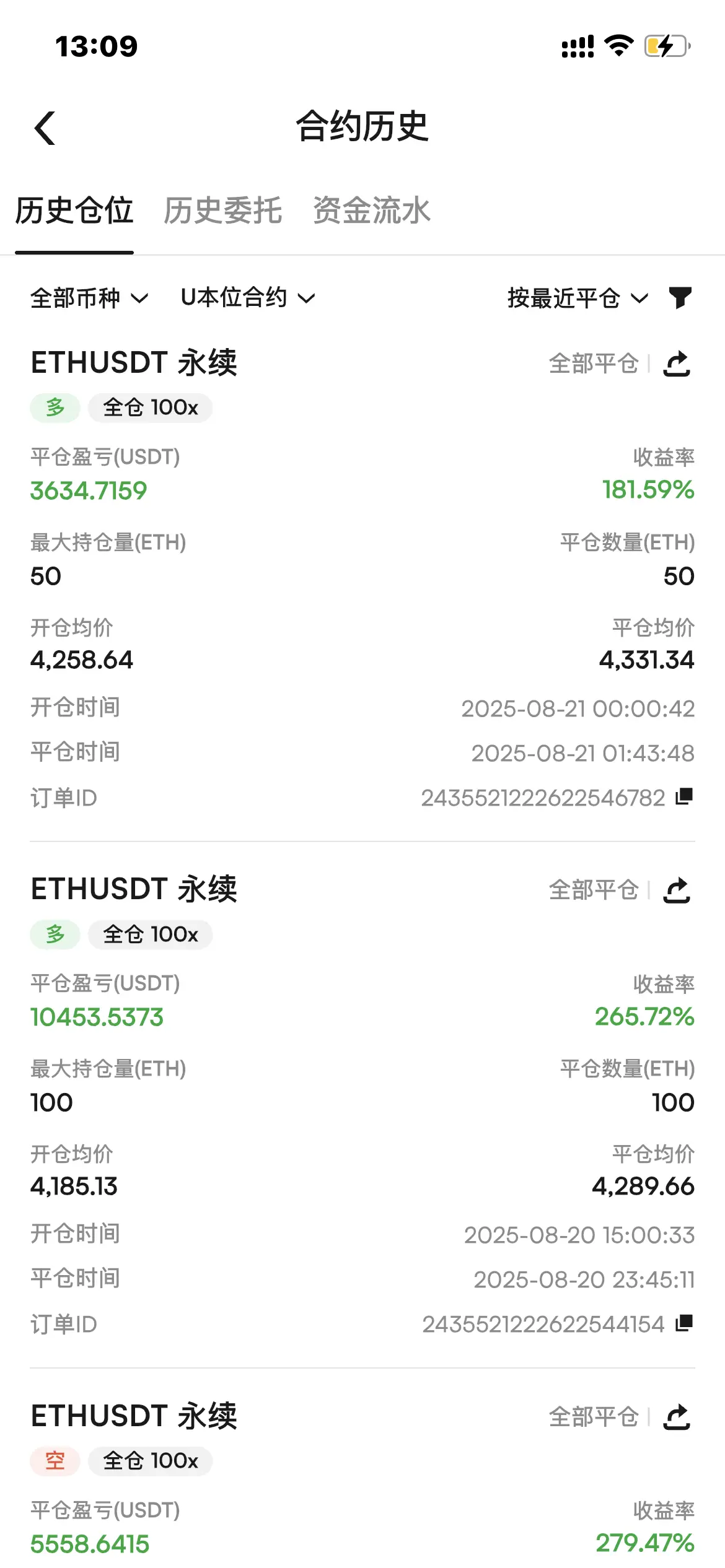Image resolution: width=725 pixels, height=1568 pixels.
Task: Tap 全部平仓 on the second position
Action: (594, 890)
